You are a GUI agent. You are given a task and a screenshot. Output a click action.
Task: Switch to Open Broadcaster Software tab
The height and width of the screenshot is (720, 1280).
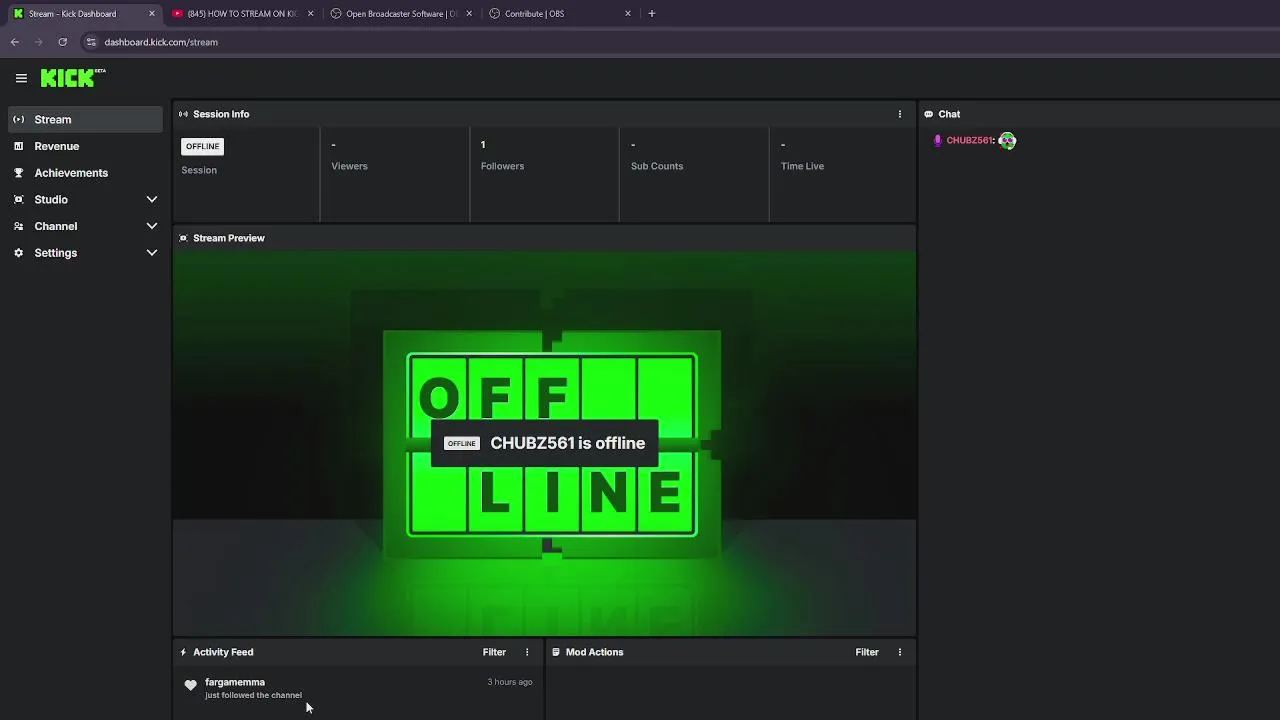pos(401,14)
